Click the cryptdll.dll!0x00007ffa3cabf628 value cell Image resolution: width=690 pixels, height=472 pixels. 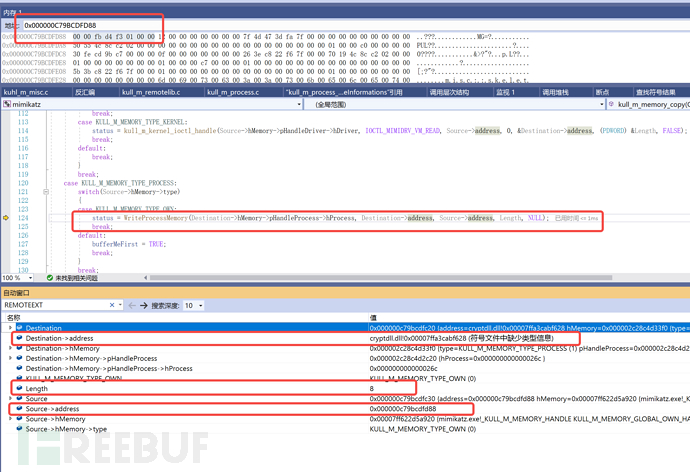click(x=461, y=338)
